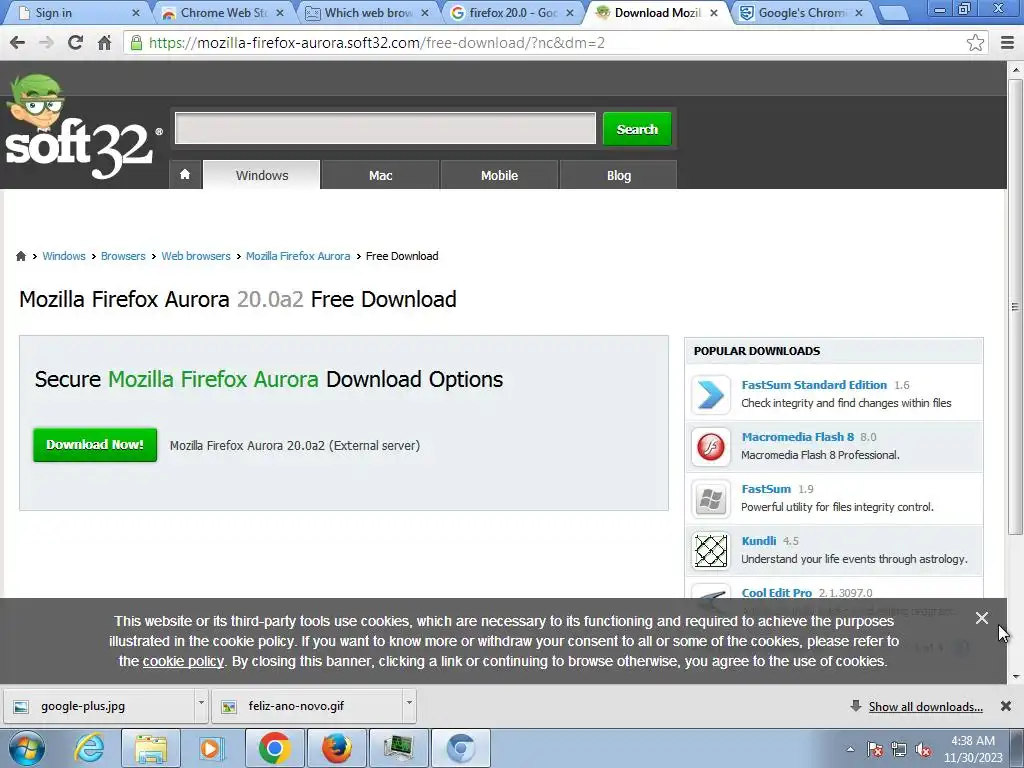Image resolution: width=1024 pixels, height=768 pixels.
Task: Open the feliz-ano-novo.gif download options arrow
Action: (x=409, y=703)
